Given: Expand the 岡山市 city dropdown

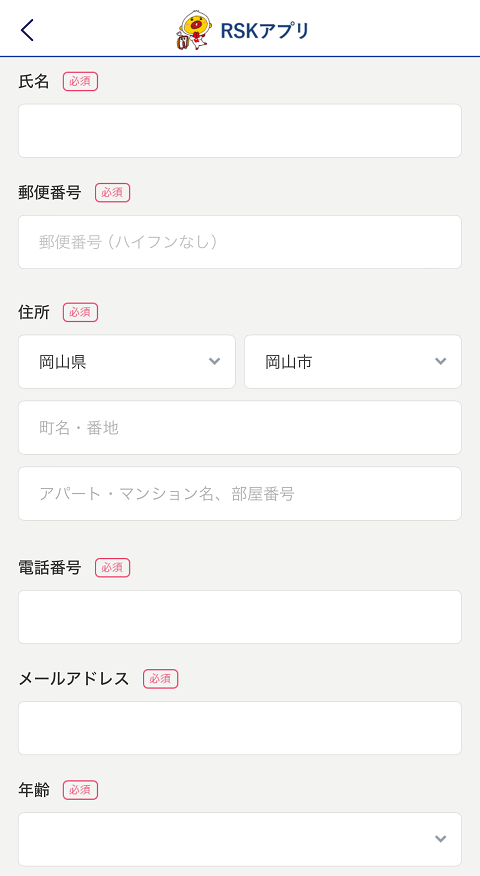Looking at the screenshot, I should (353, 361).
